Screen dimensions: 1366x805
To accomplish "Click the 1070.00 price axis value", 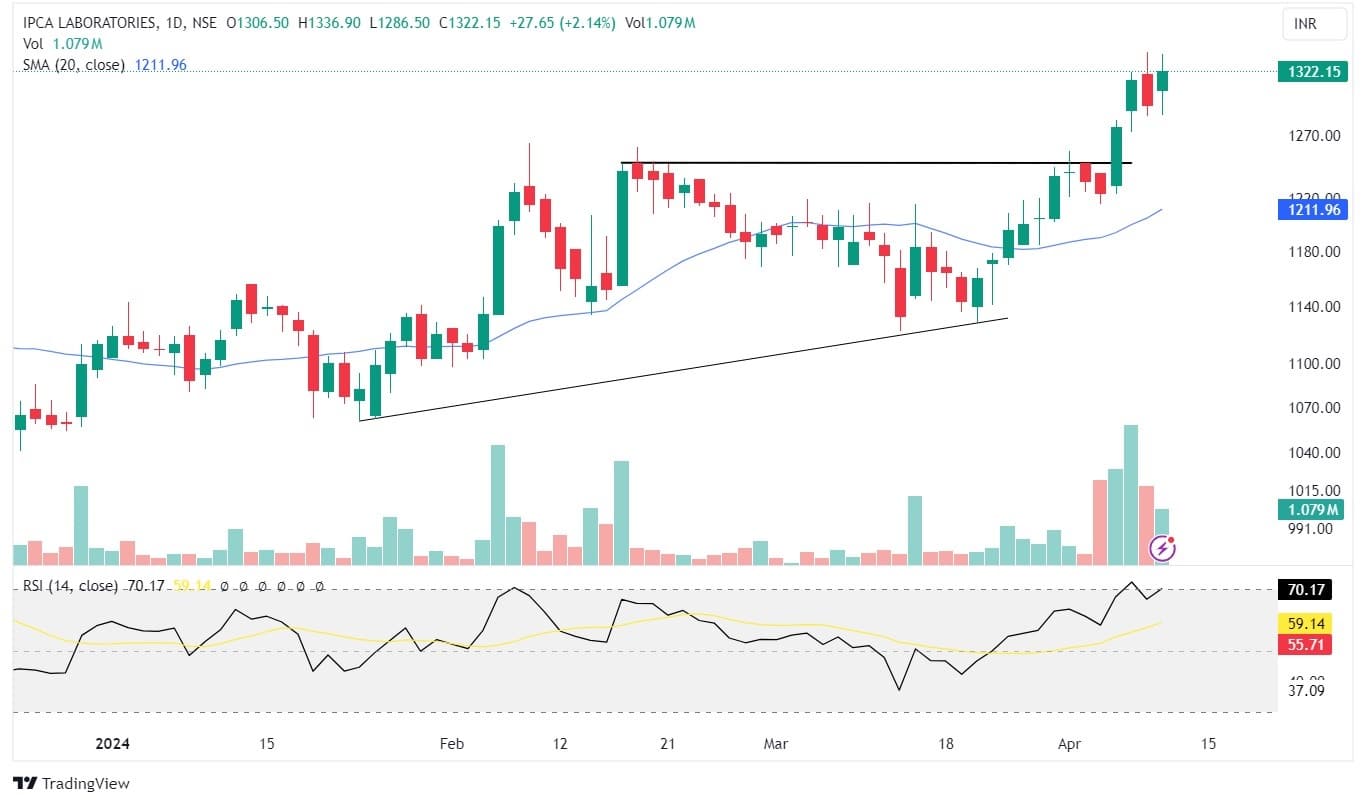I will [1312, 408].
